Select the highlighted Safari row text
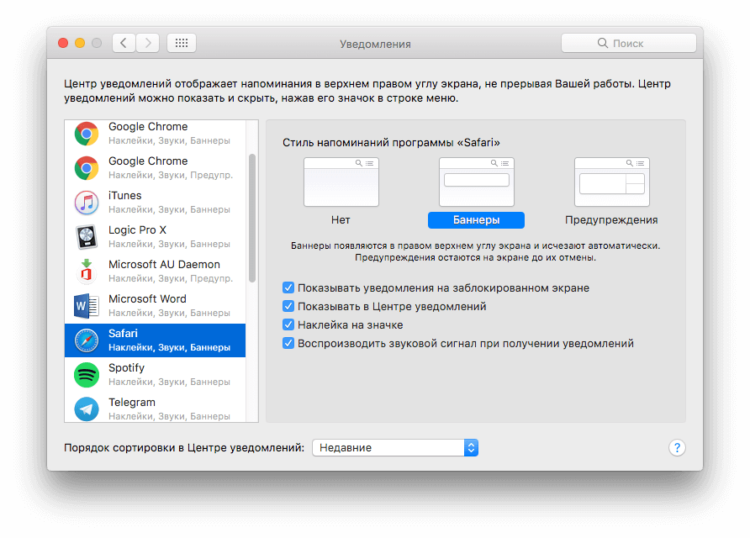This screenshot has height=538, width=750. [x=169, y=340]
